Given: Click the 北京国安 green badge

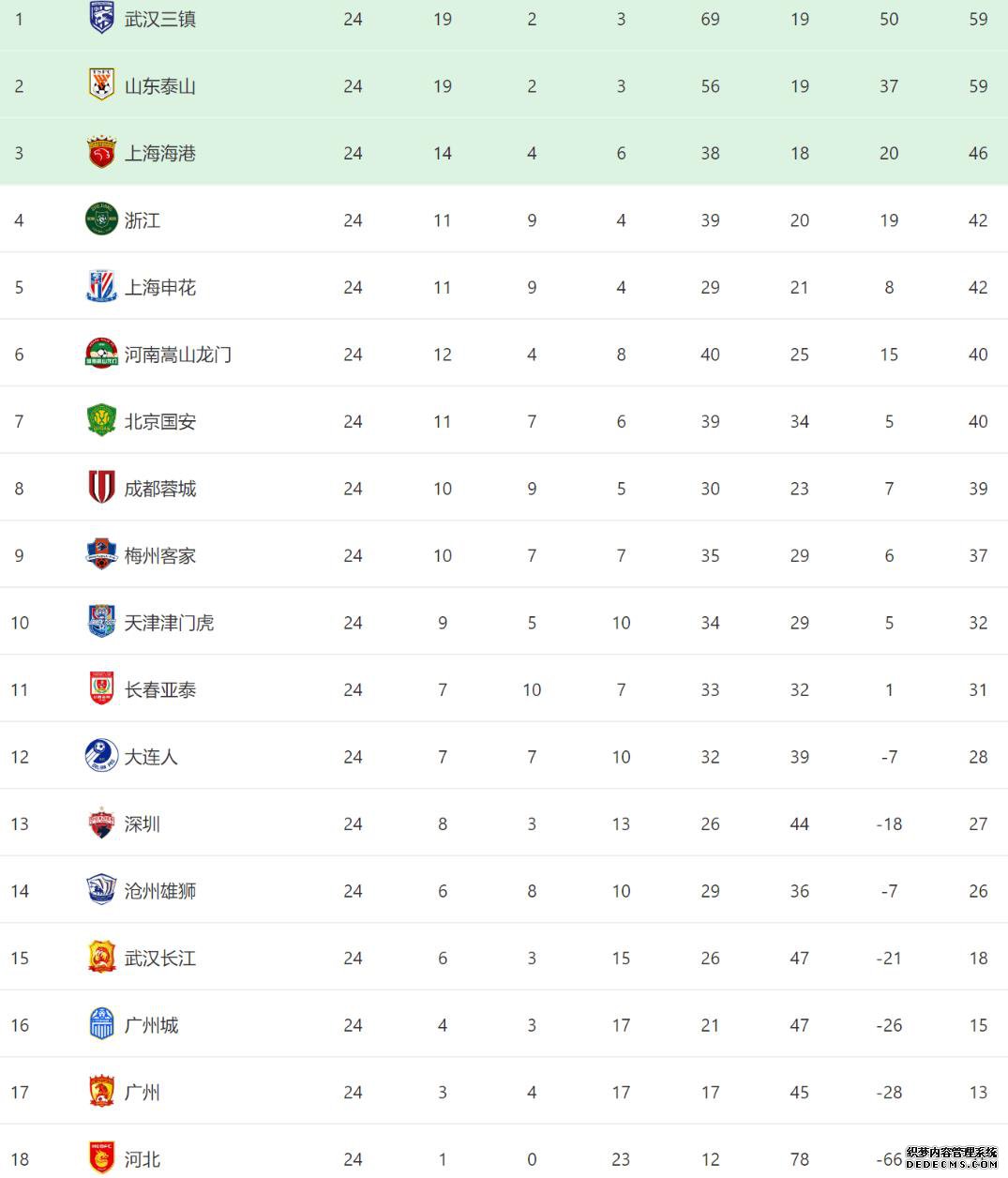Looking at the screenshot, I should point(101,421).
